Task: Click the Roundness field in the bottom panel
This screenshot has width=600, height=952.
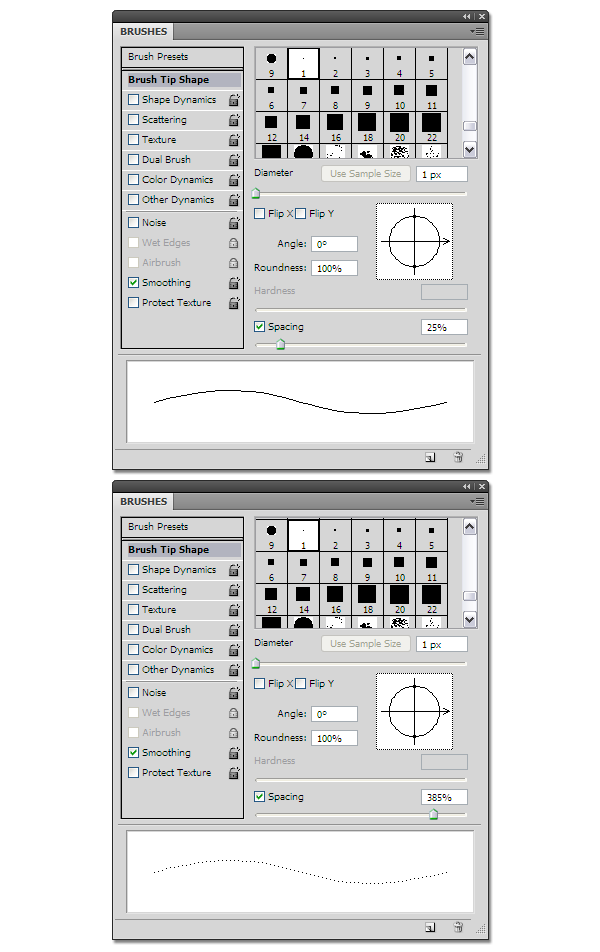Action: (335, 738)
